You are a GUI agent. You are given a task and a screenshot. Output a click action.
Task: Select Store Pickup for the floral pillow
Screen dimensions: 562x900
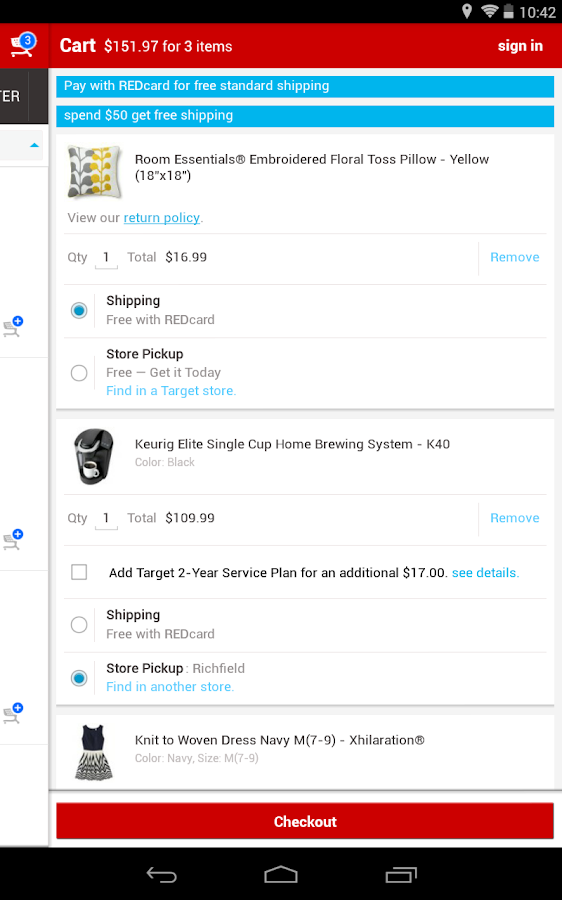pyautogui.click(x=79, y=373)
